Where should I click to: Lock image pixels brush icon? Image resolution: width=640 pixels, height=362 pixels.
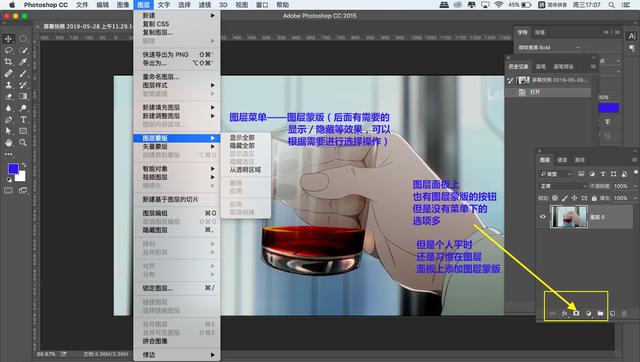[564, 198]
